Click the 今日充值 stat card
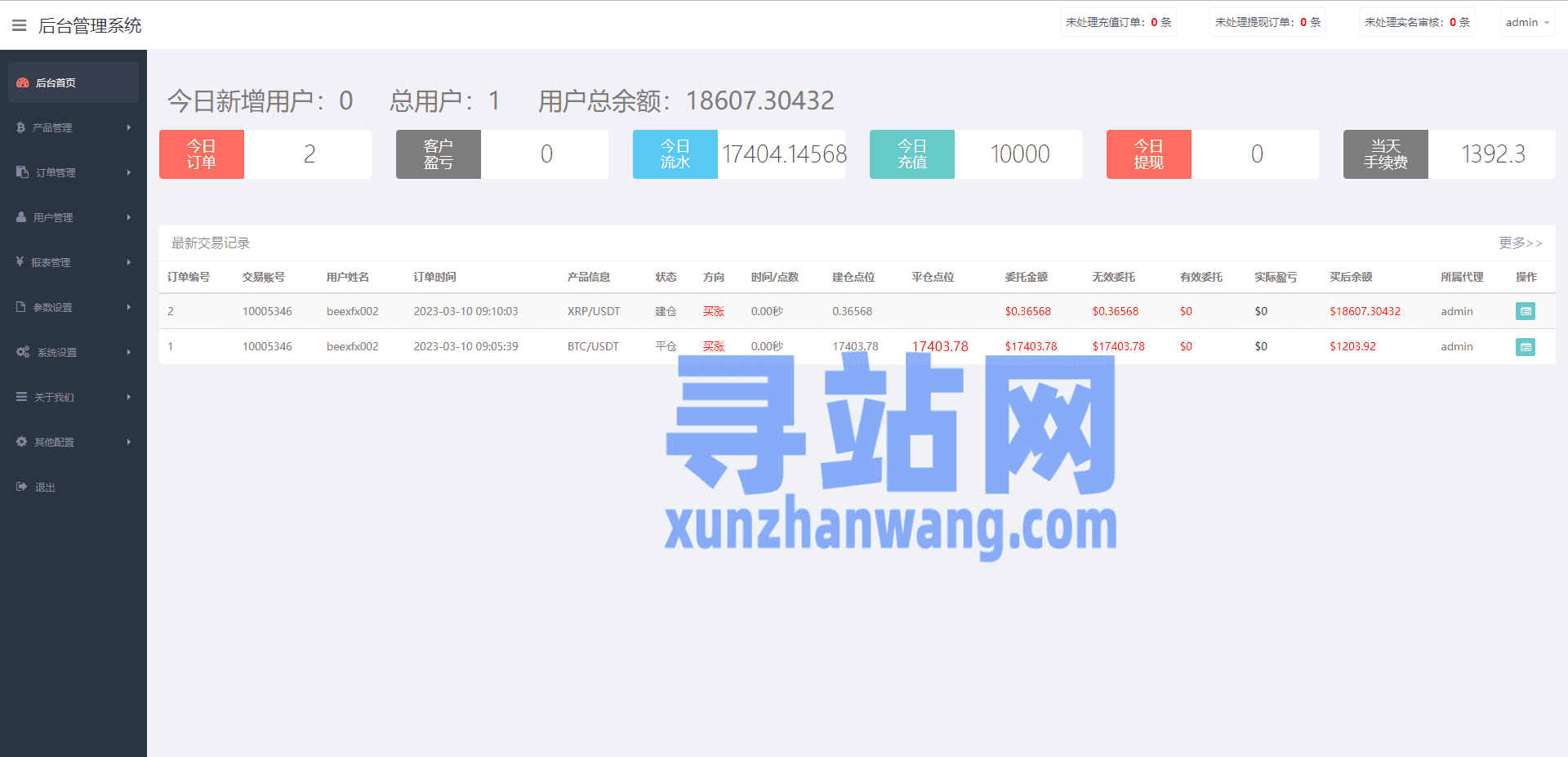 coord(976,154)
